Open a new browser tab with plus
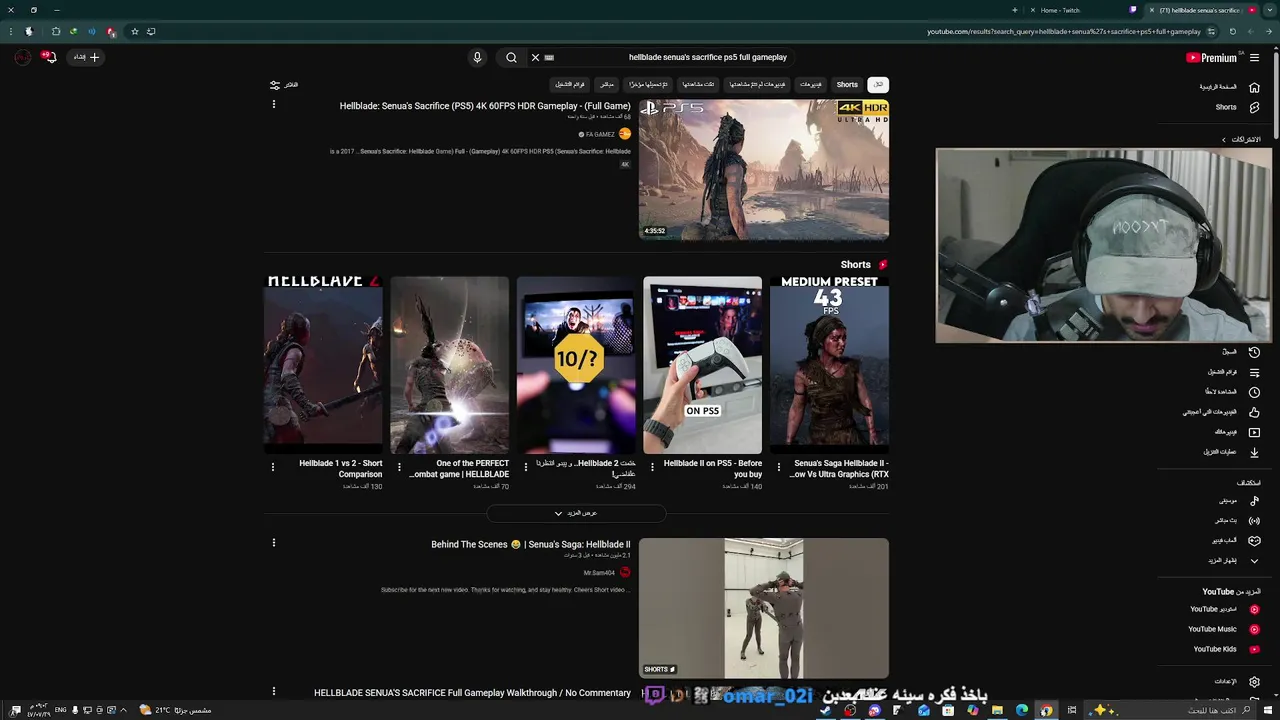1280x720 pixels. (x=1014, y=10)
